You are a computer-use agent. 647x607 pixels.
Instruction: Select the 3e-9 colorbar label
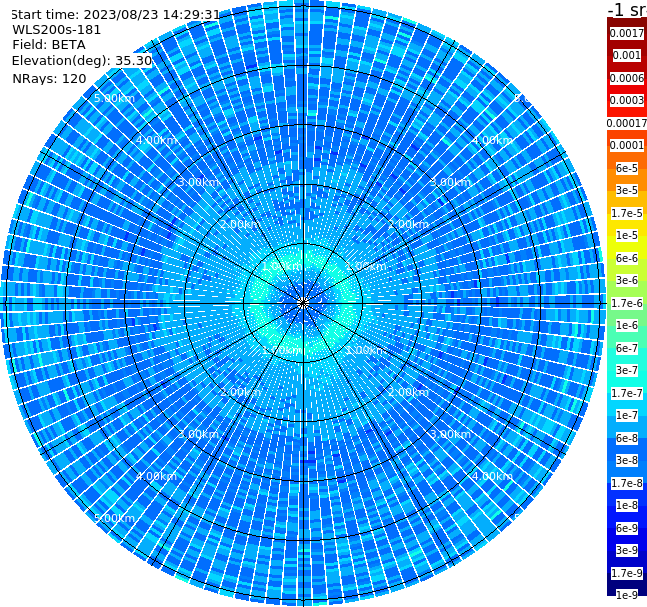627,550
